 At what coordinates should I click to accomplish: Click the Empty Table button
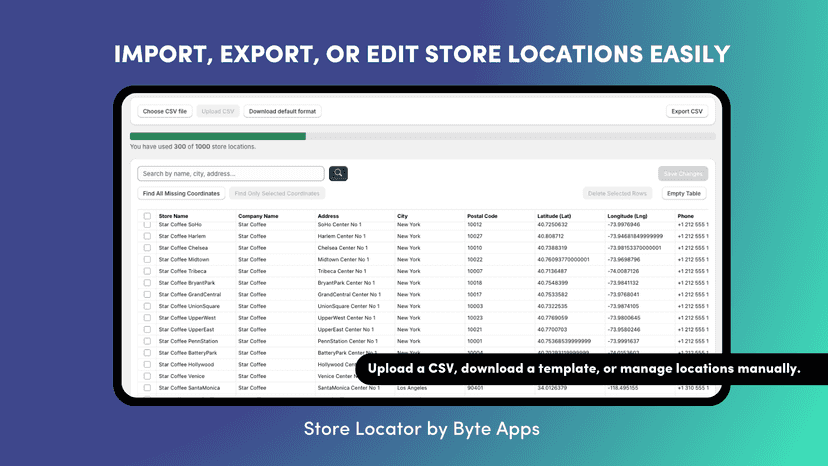[684, 193]
